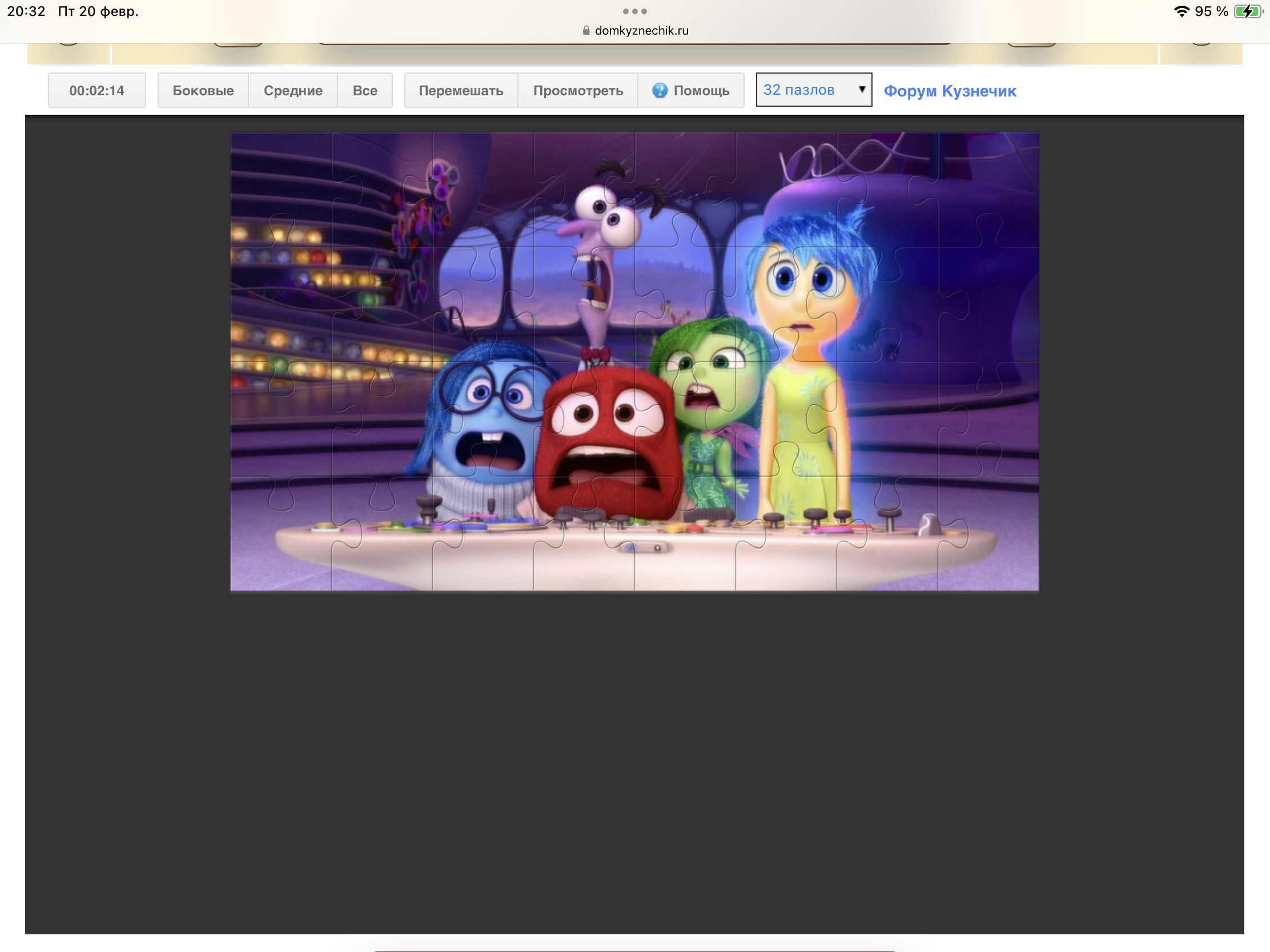Tap the Wi-Fi status icon

tap(1181, 11)
